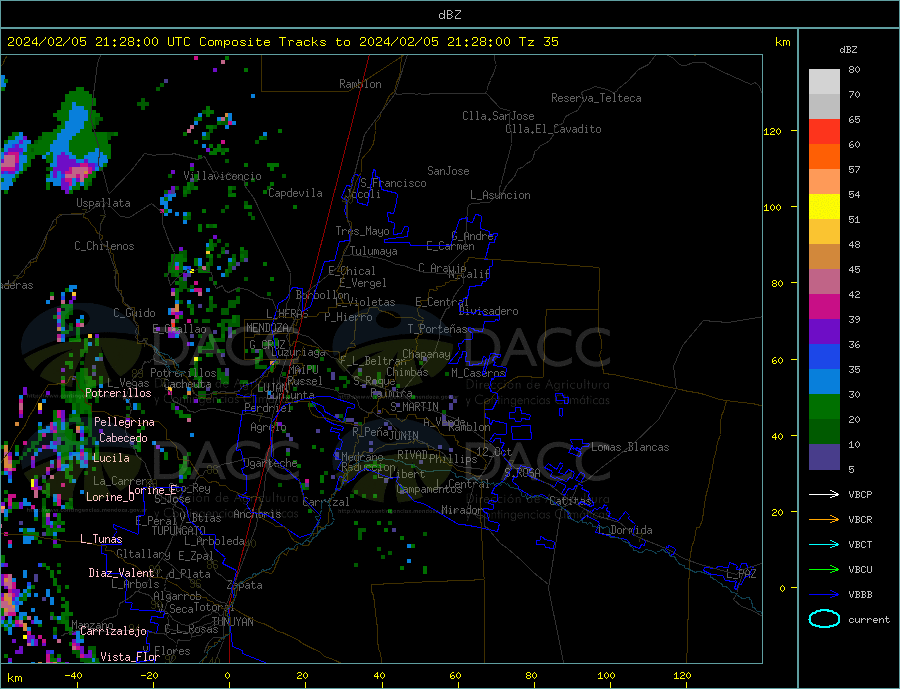The width and height of the screenshot is (900, 689).
Task: Click the Ramblon label near top
Action: pyautogui.click(x=360, y=84)
